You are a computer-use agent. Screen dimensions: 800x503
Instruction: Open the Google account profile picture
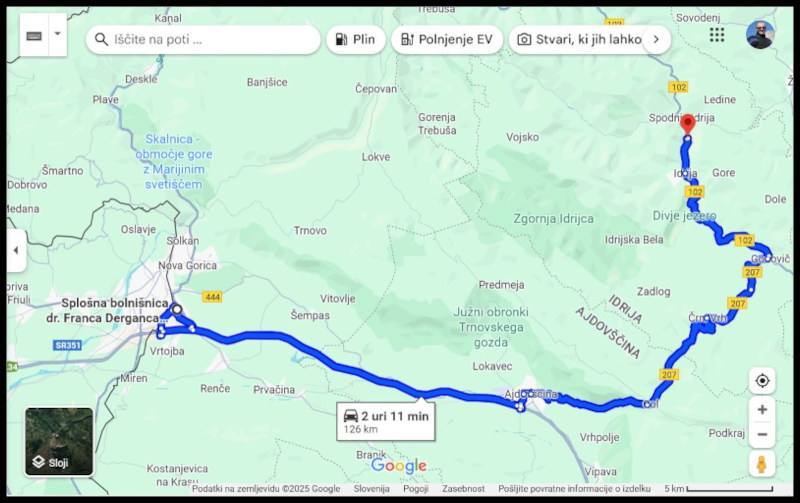760,35
